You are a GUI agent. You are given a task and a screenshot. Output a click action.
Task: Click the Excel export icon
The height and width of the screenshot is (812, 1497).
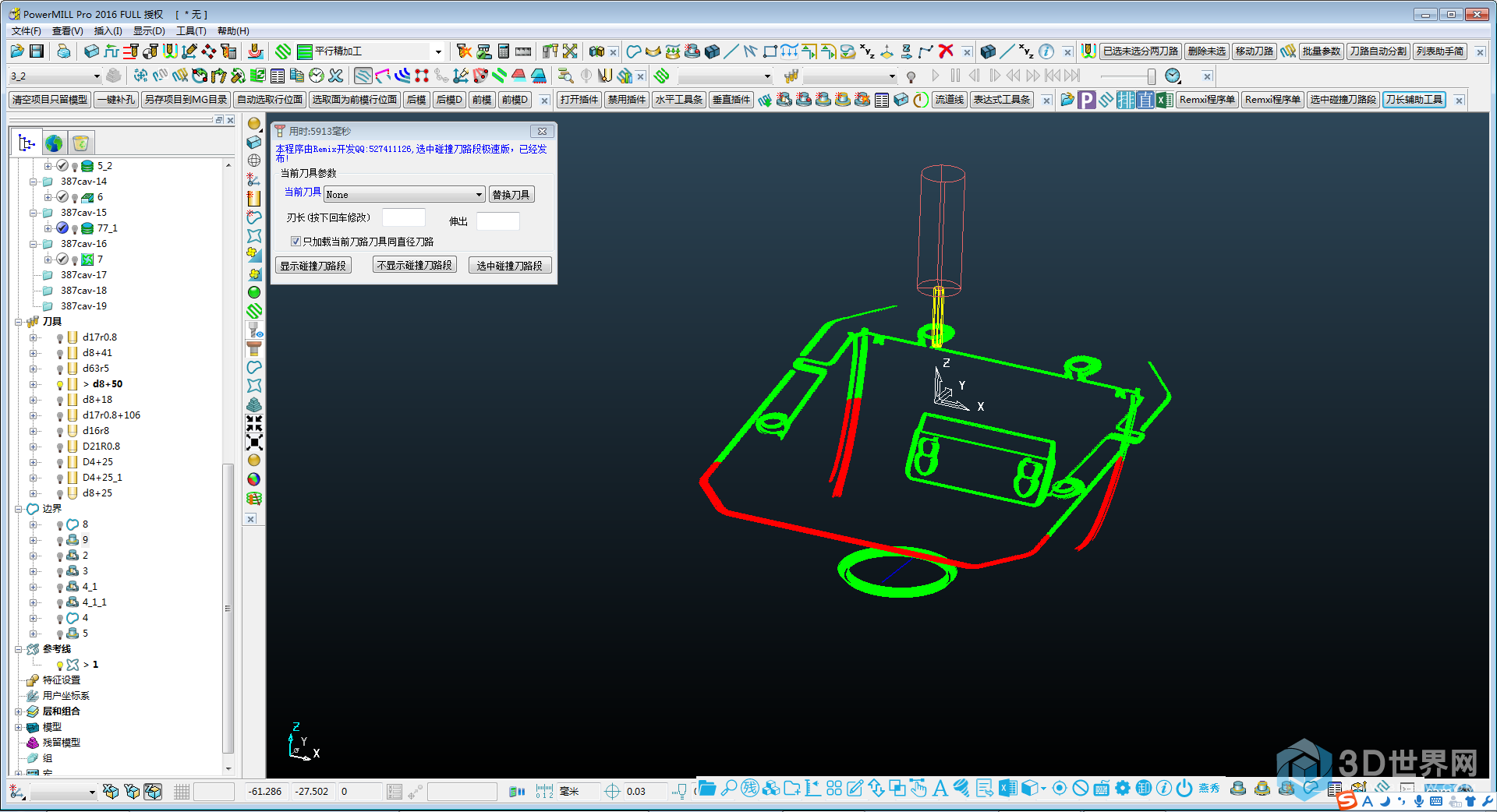point(1164,100)
